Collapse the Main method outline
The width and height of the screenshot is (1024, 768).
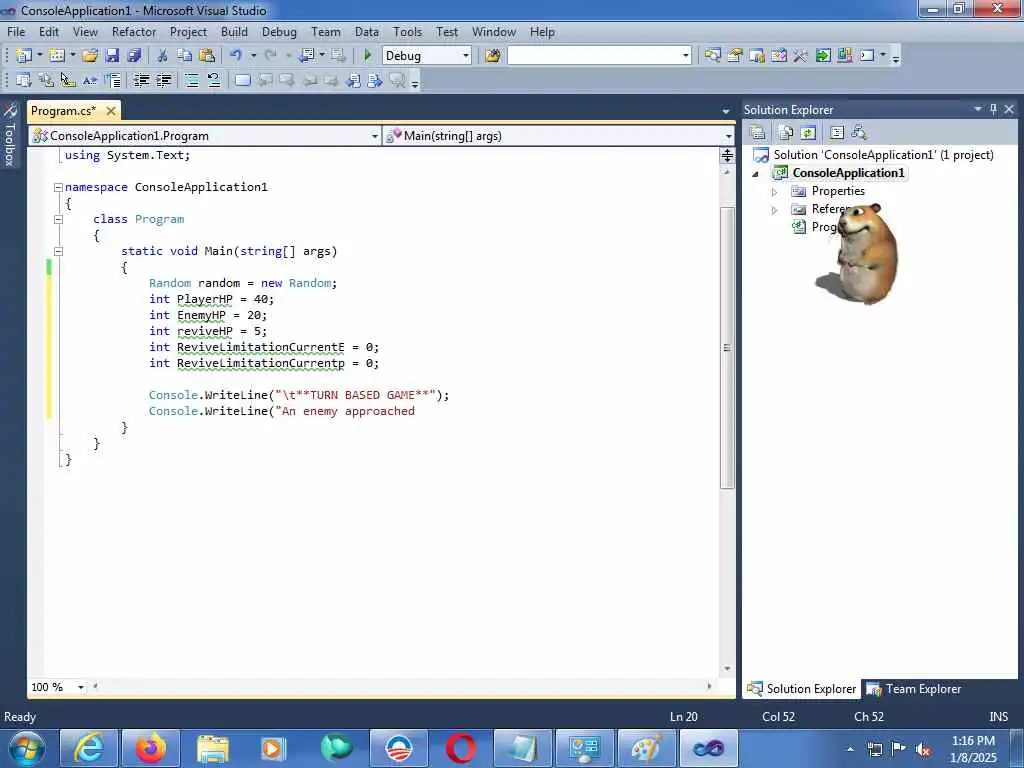point(58,251)
